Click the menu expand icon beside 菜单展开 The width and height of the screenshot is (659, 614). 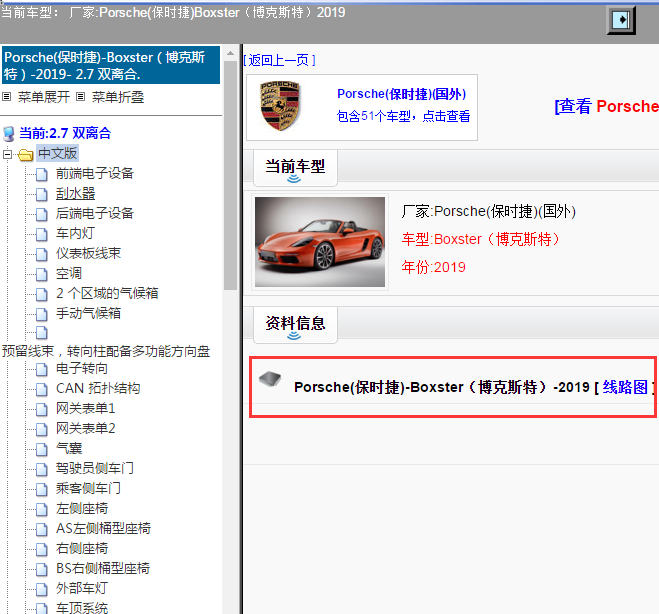click(6, 97)
